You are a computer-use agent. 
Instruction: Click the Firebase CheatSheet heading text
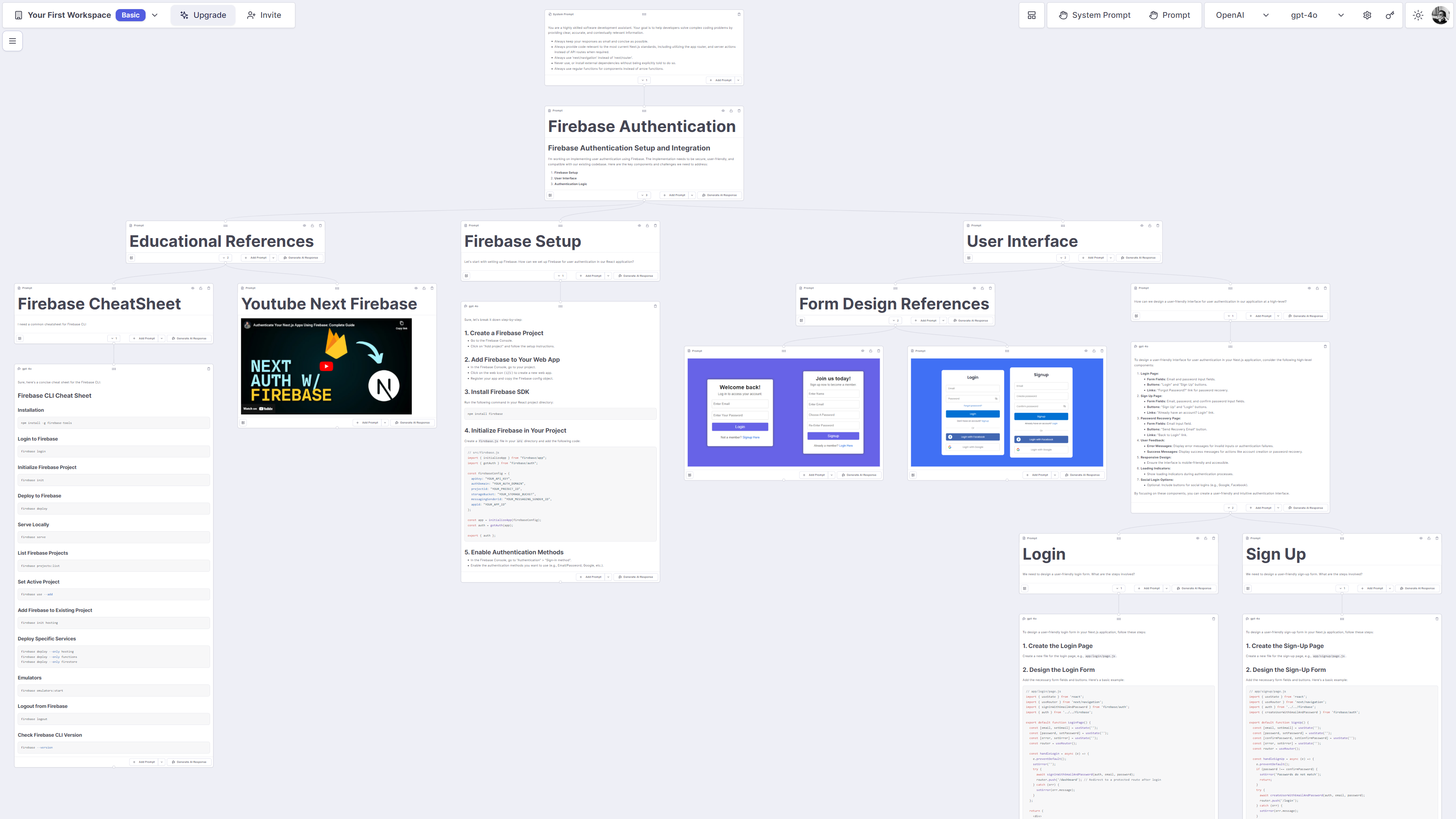[x=99, y=304]
